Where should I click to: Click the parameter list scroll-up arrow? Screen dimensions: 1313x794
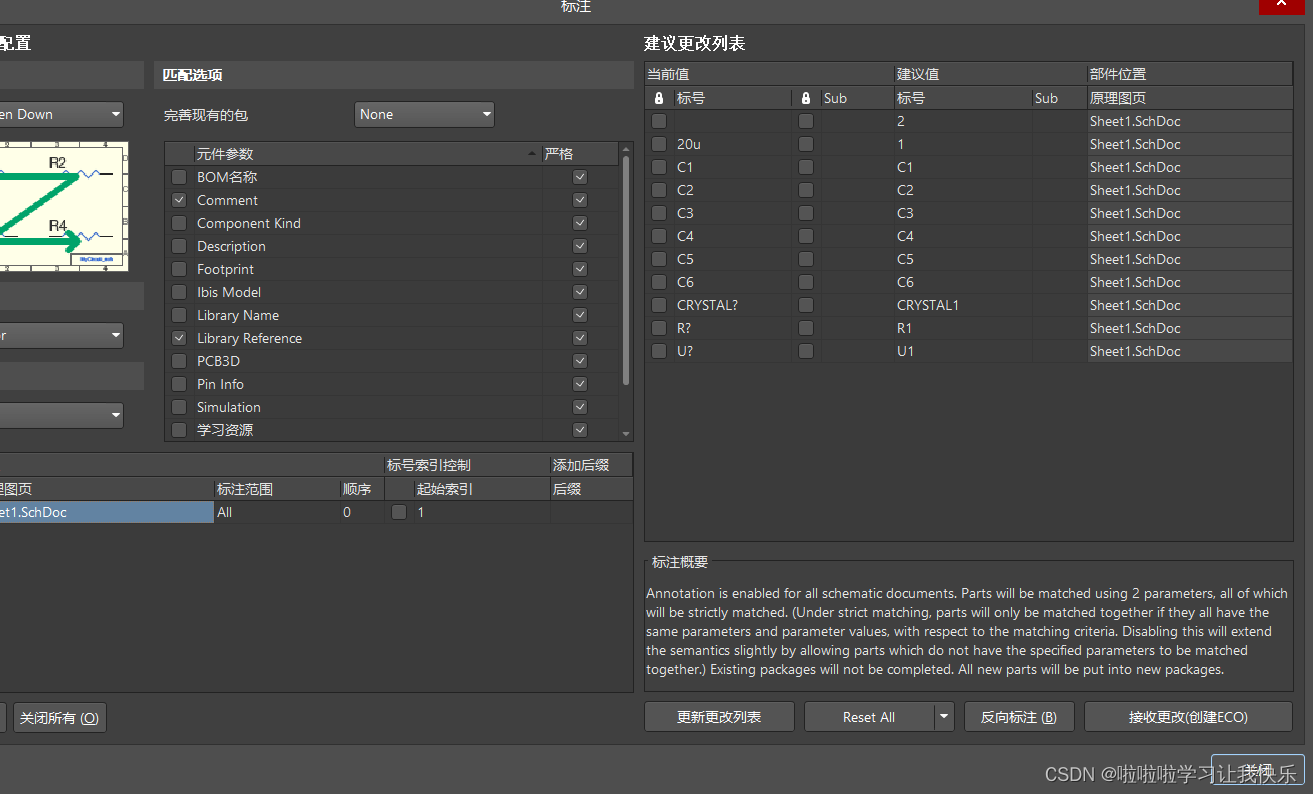[627, 149]
